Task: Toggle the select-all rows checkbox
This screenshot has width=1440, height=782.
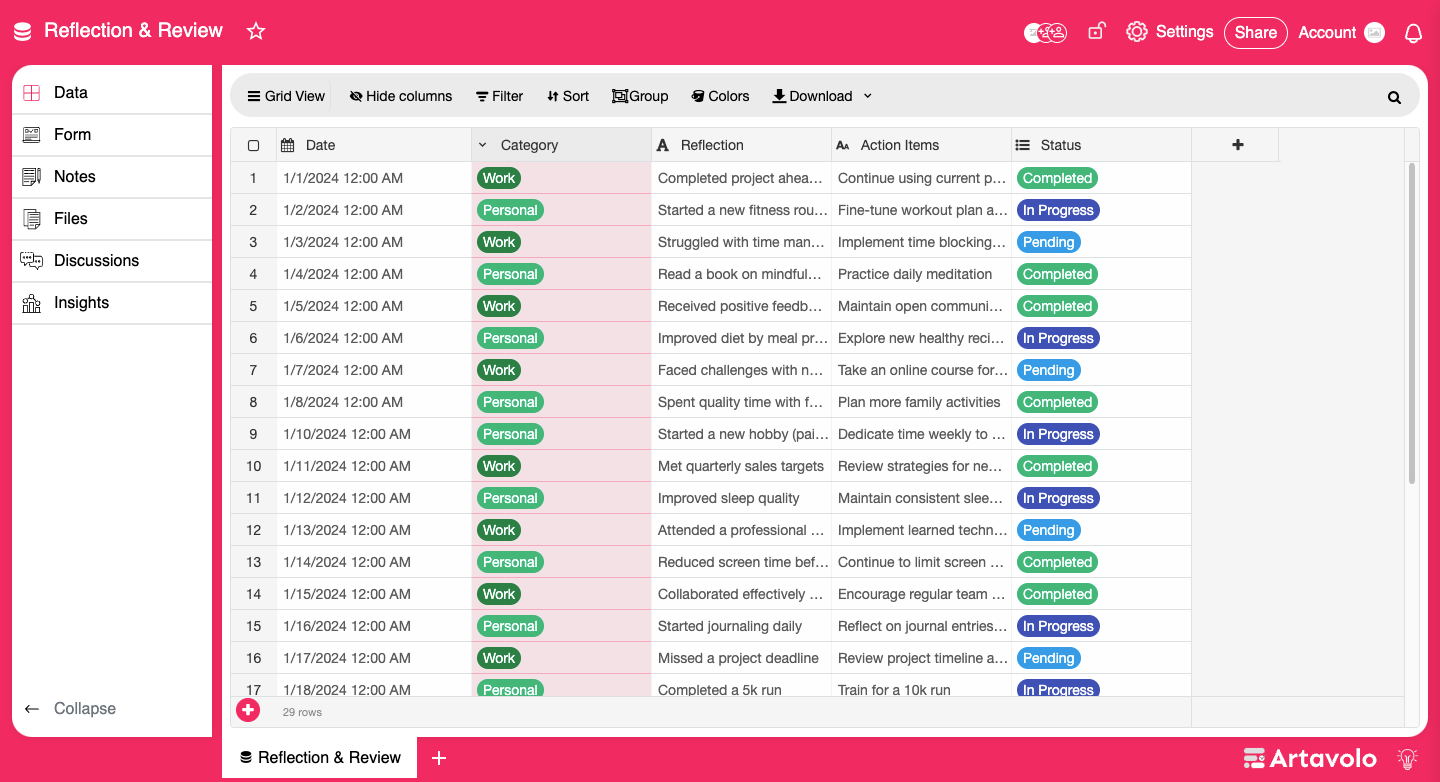Action: point(253,145)
